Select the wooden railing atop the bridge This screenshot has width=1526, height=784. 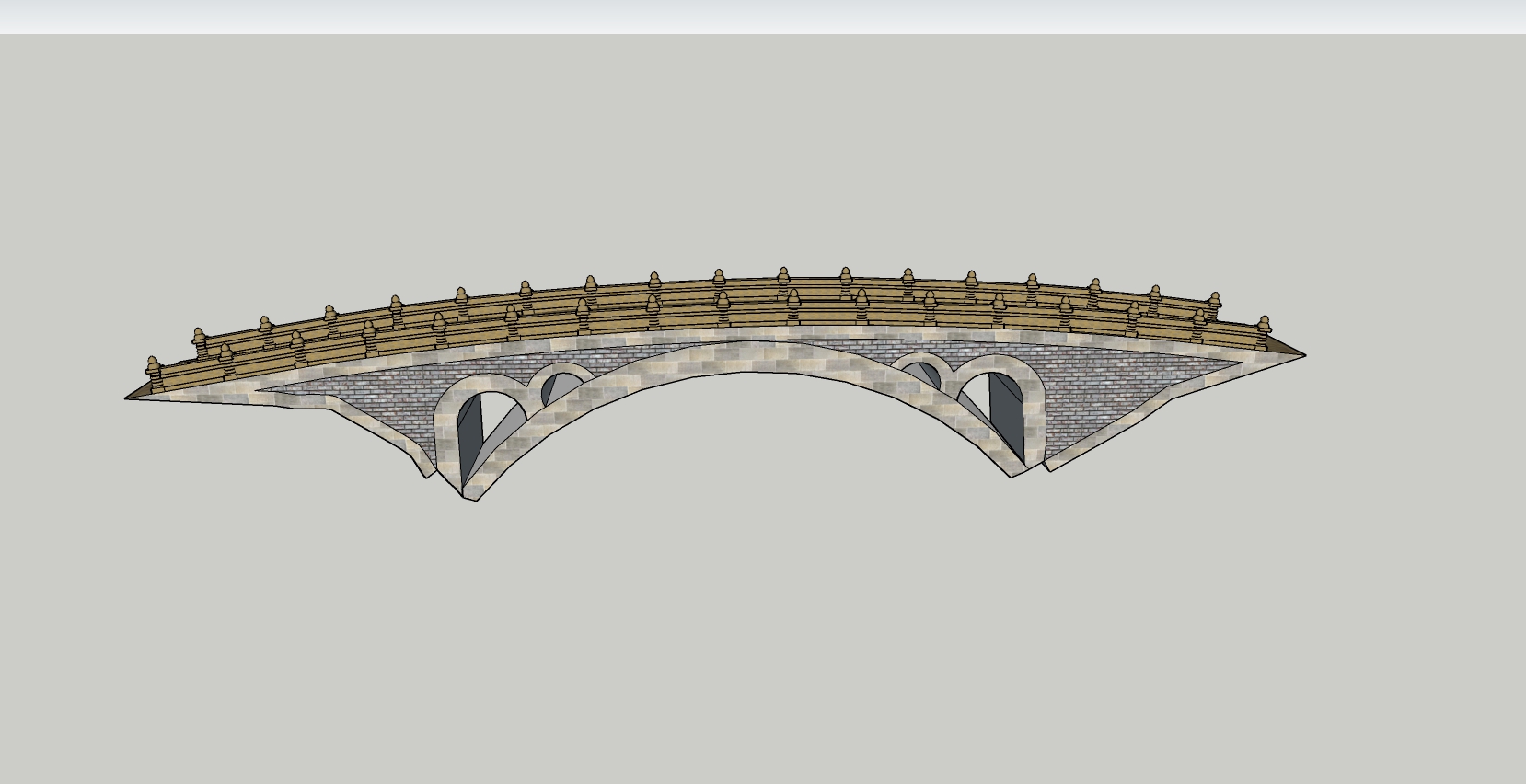coord(709,317)
